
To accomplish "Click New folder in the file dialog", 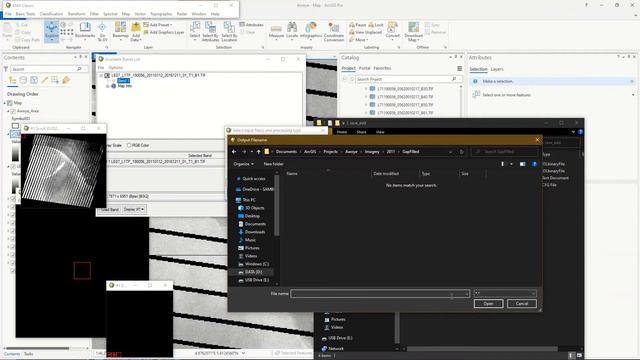I will tap(273, 164).
